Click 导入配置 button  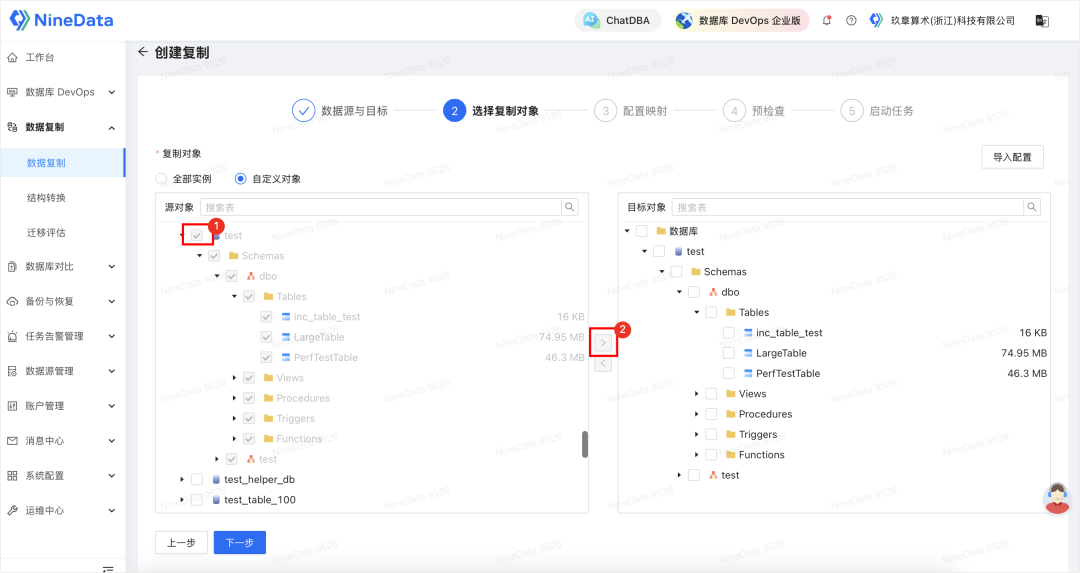tap(1012, 157)
